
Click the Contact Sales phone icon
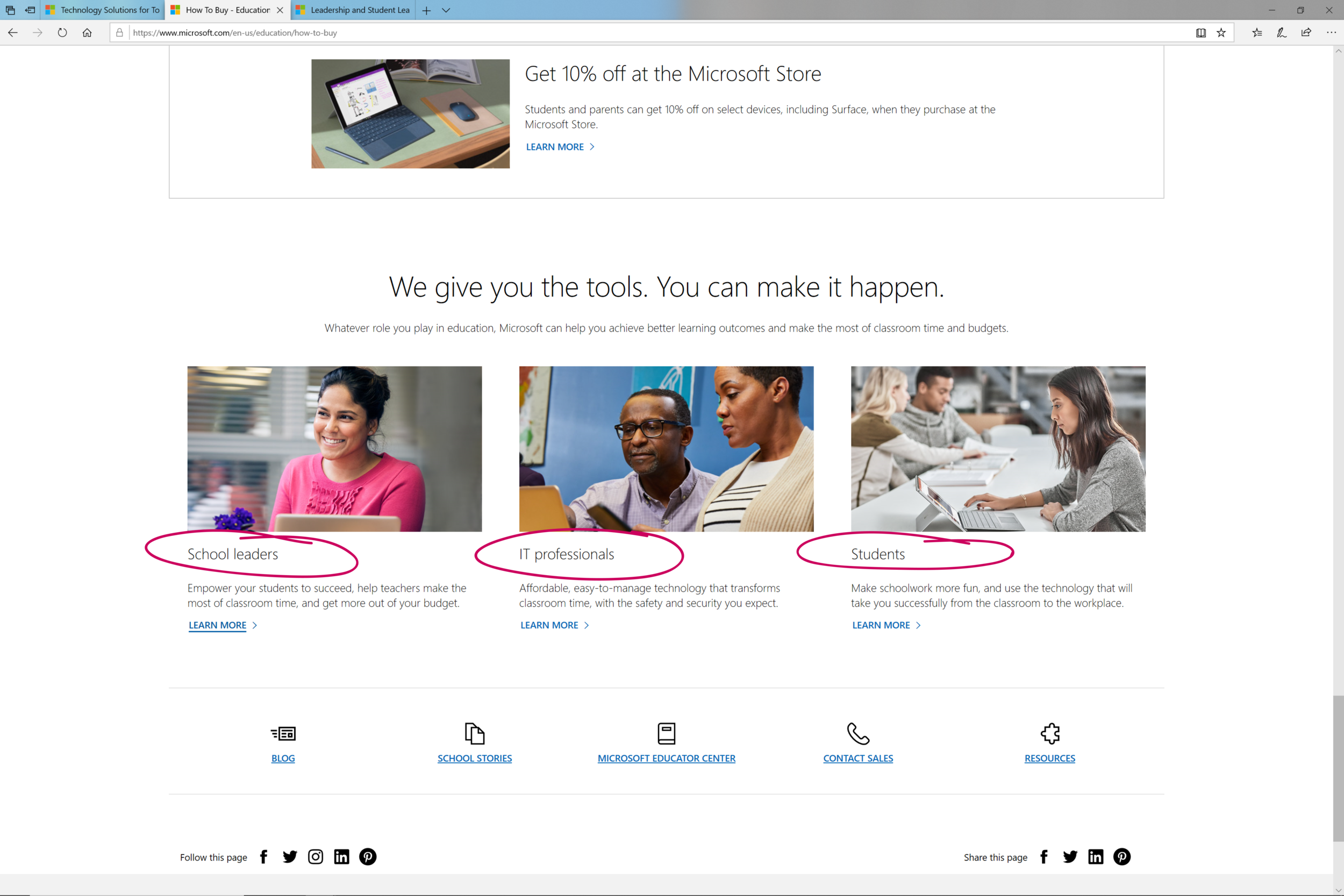(x=857, y=733)
